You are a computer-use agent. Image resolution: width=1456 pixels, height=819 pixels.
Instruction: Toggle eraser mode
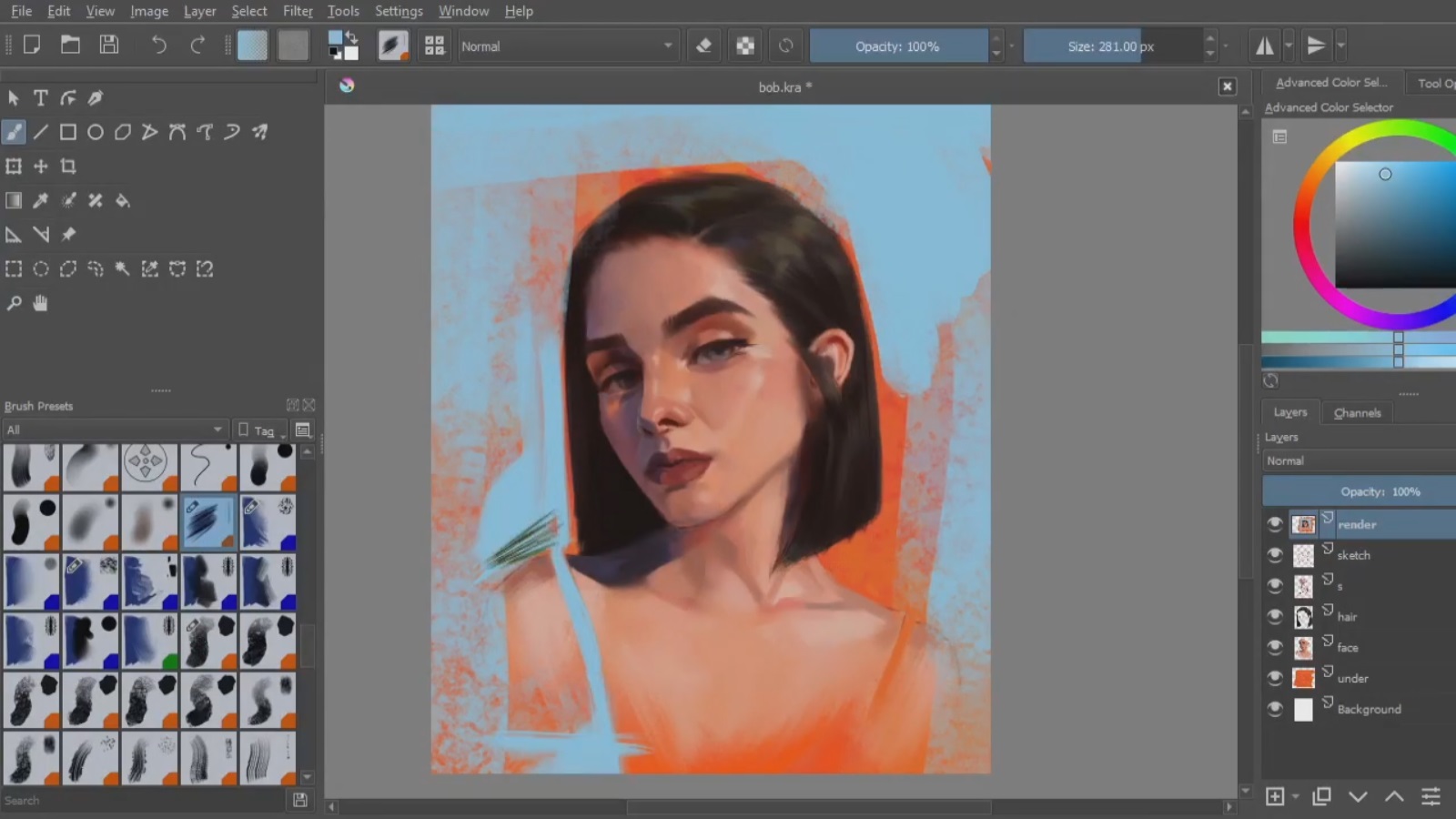(703, 45)
